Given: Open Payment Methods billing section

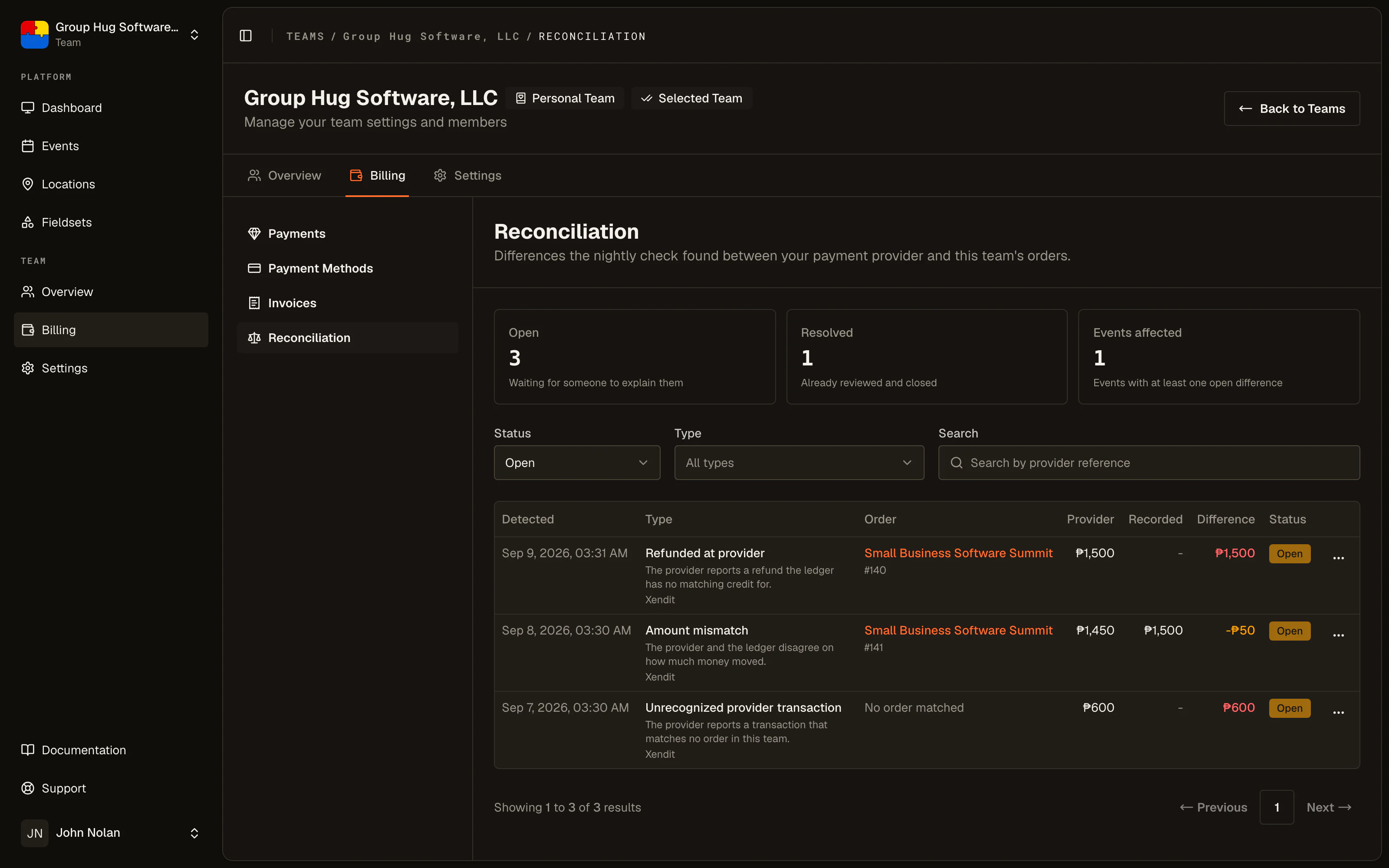Looking at the screenshot, I should click(x=347, y=268).
